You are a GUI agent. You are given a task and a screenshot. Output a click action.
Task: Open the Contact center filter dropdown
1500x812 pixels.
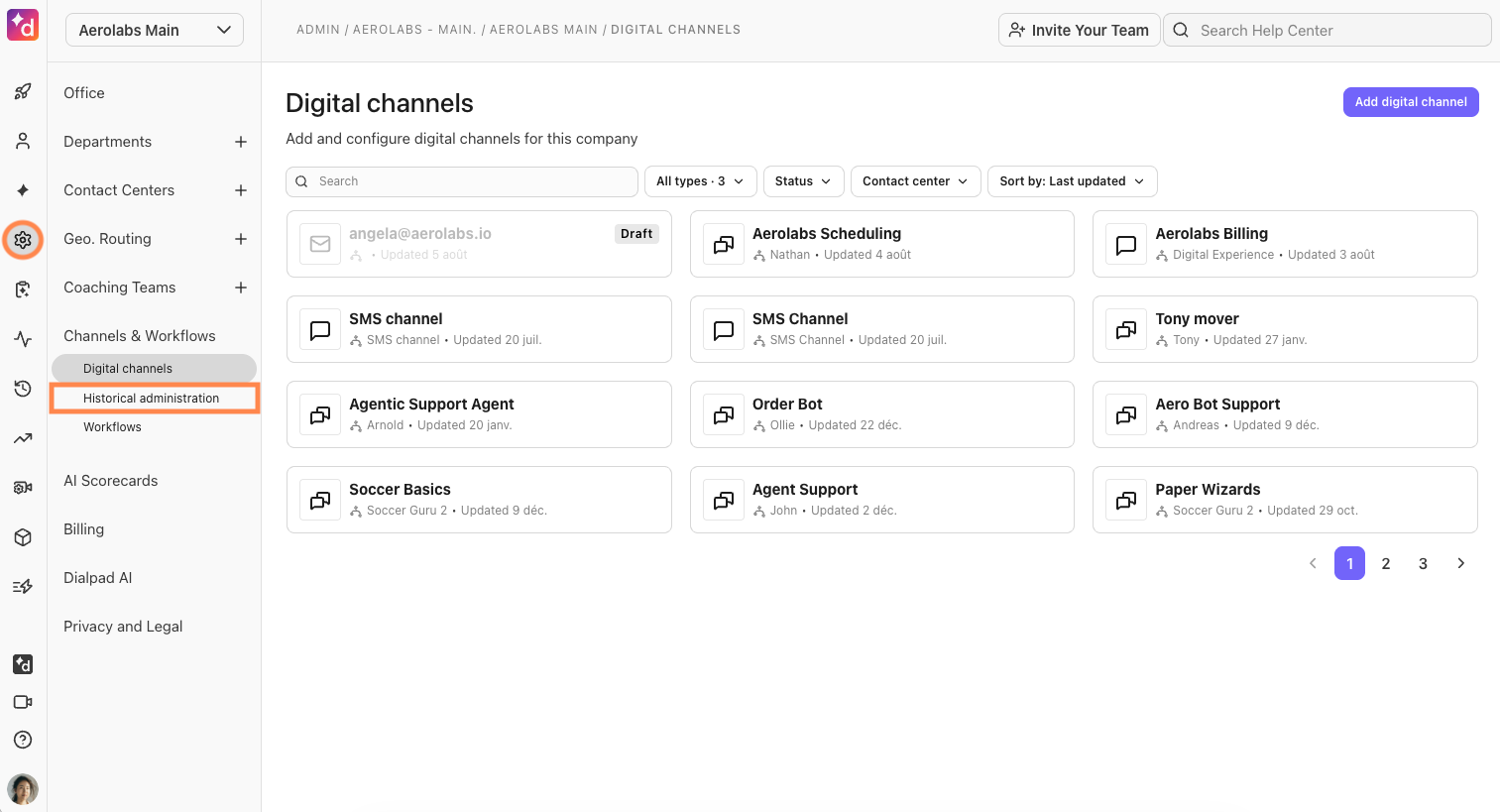[x=916, y=181]
